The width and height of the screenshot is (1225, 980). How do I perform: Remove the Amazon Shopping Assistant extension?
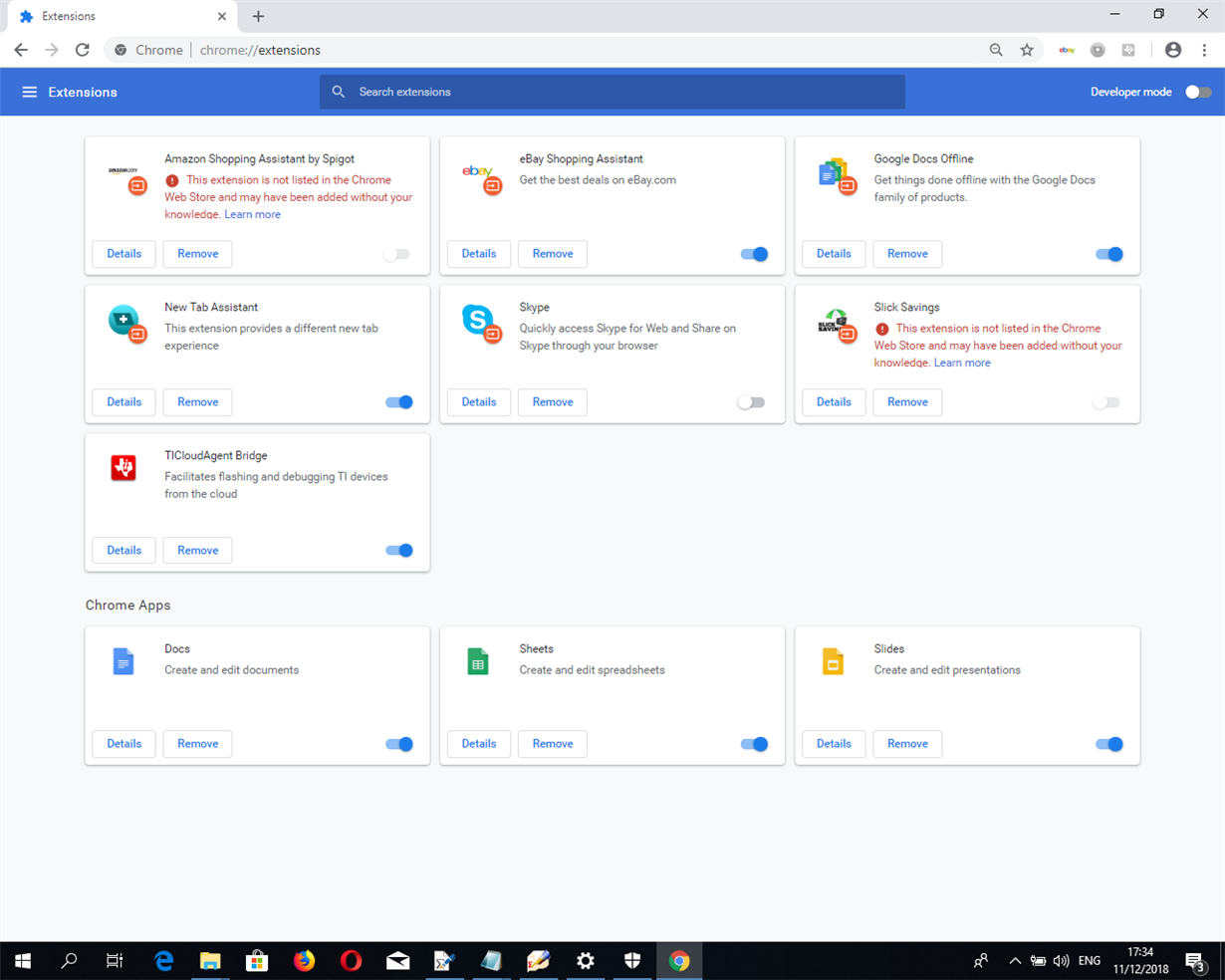[197, 254]
